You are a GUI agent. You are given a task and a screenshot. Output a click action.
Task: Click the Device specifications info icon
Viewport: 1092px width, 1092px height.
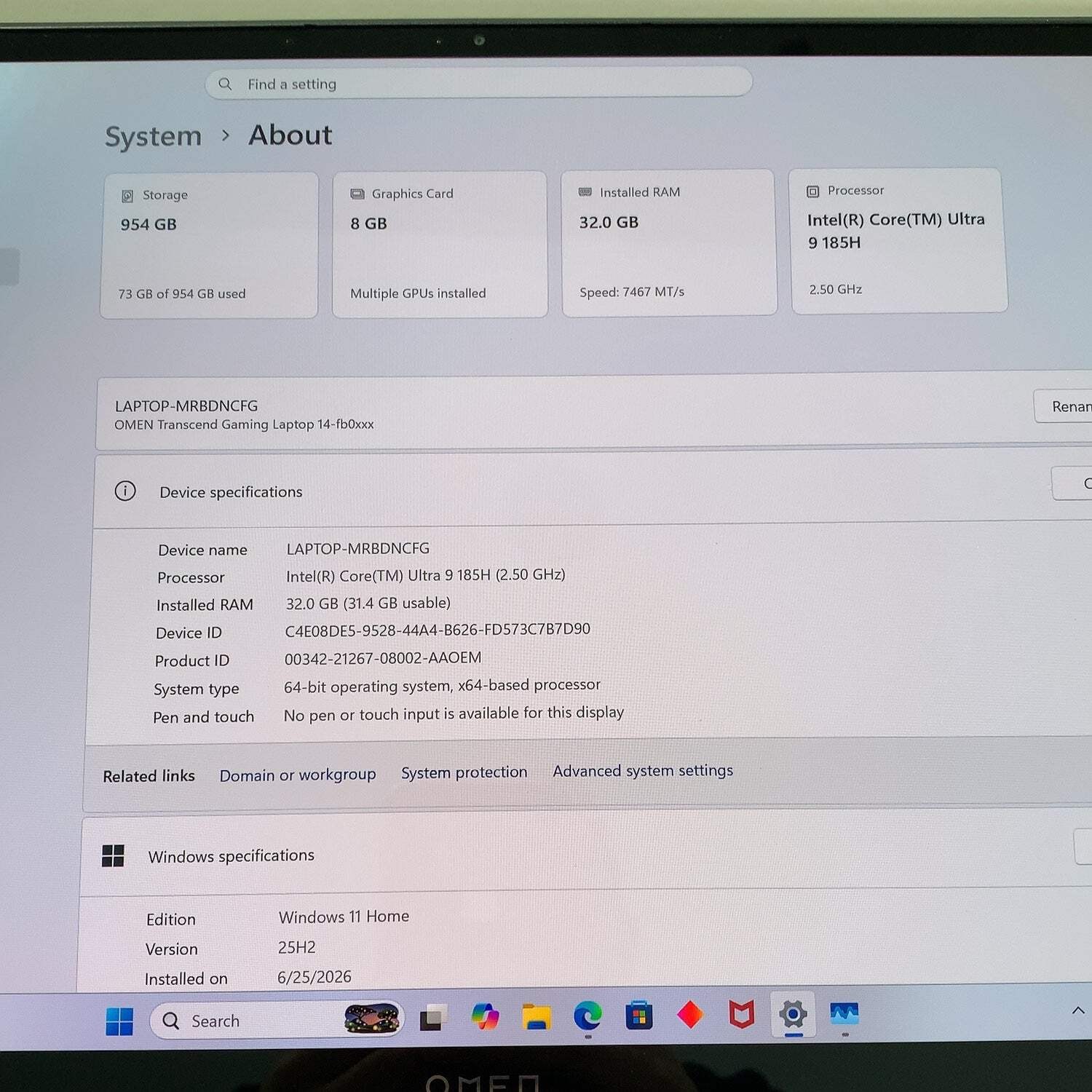point(125,491)
